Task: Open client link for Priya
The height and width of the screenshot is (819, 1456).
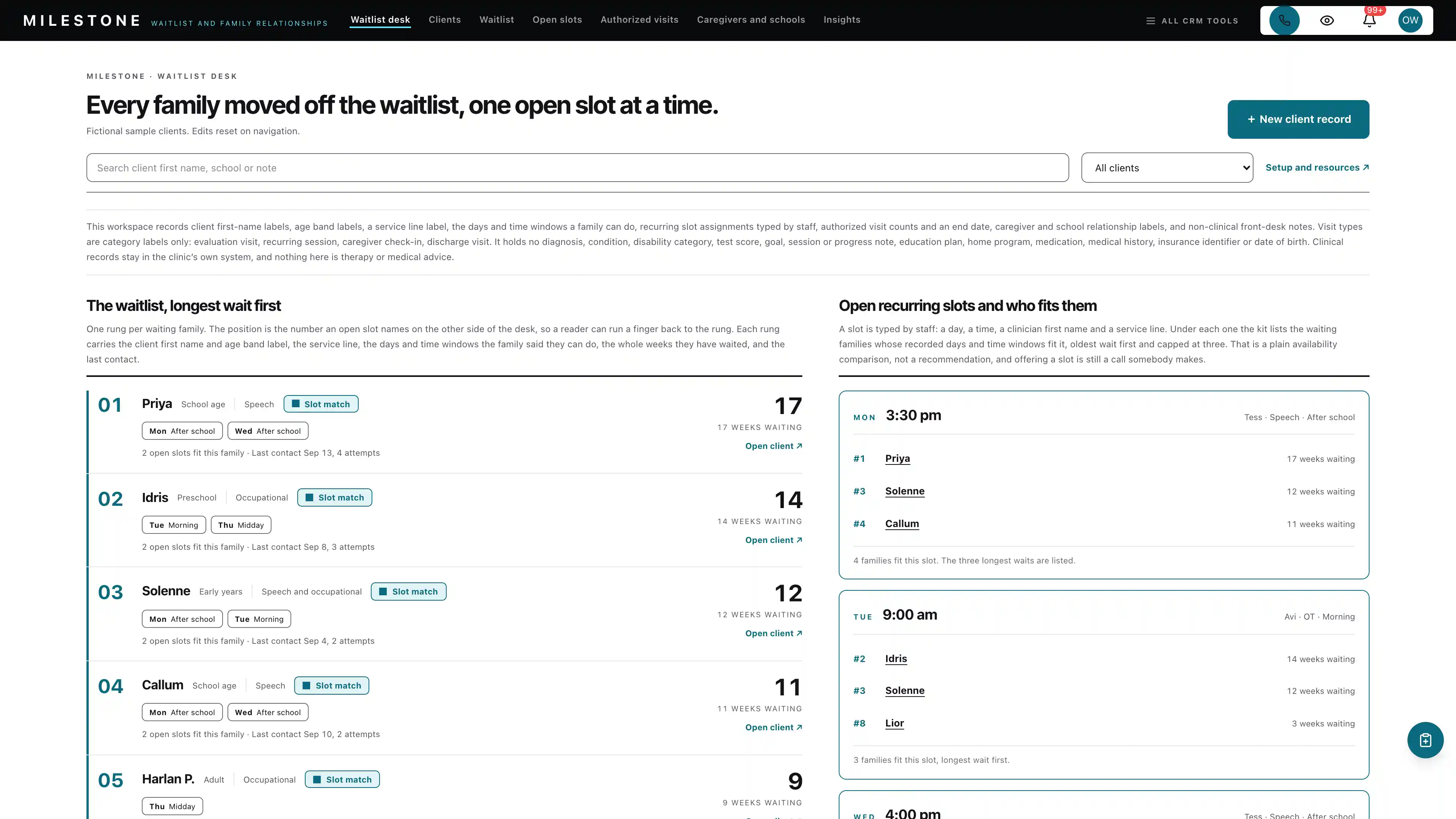Action: click(773, 446)
